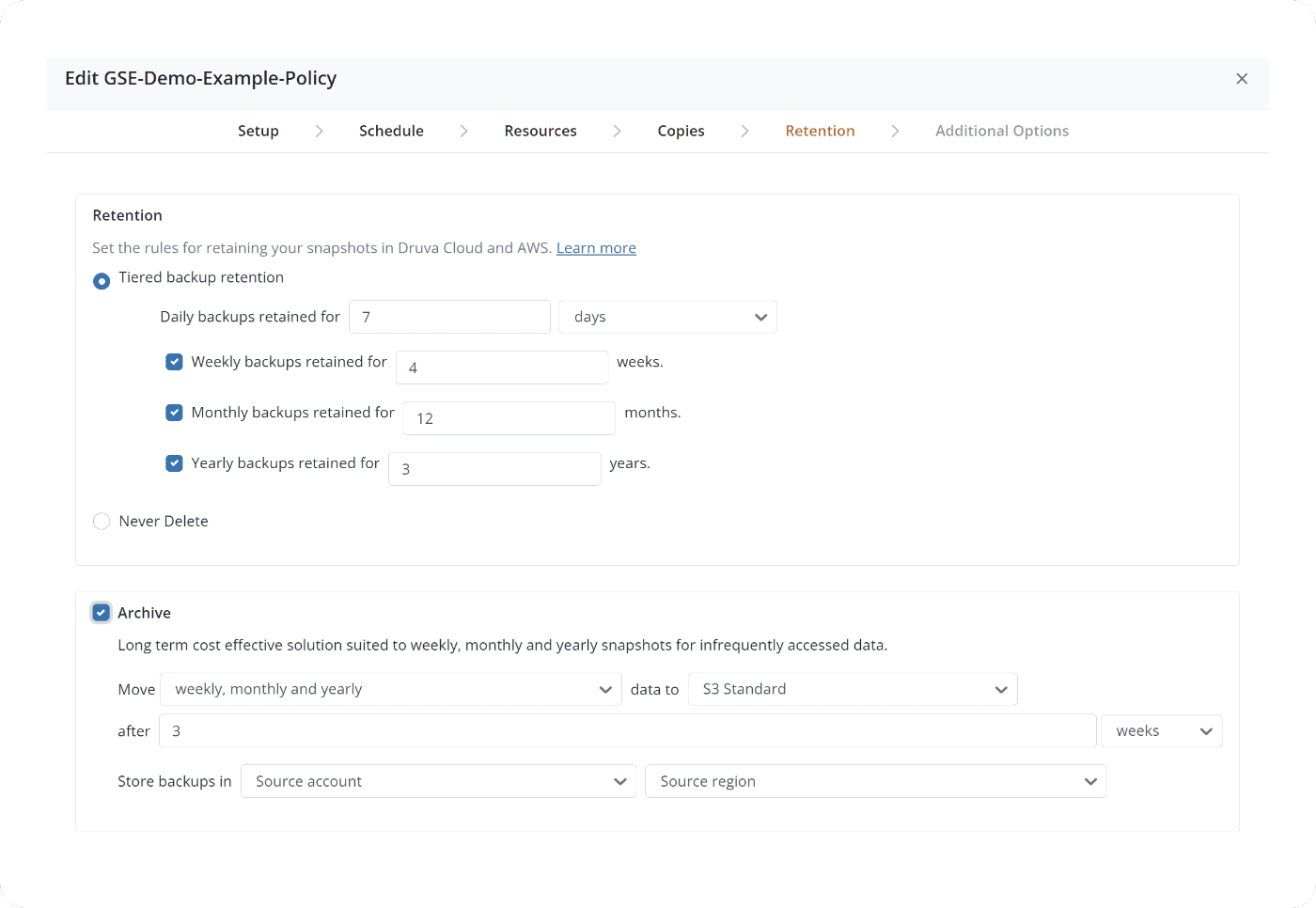Click the Learn more link

pyautogui.click(x=596, y=248)
